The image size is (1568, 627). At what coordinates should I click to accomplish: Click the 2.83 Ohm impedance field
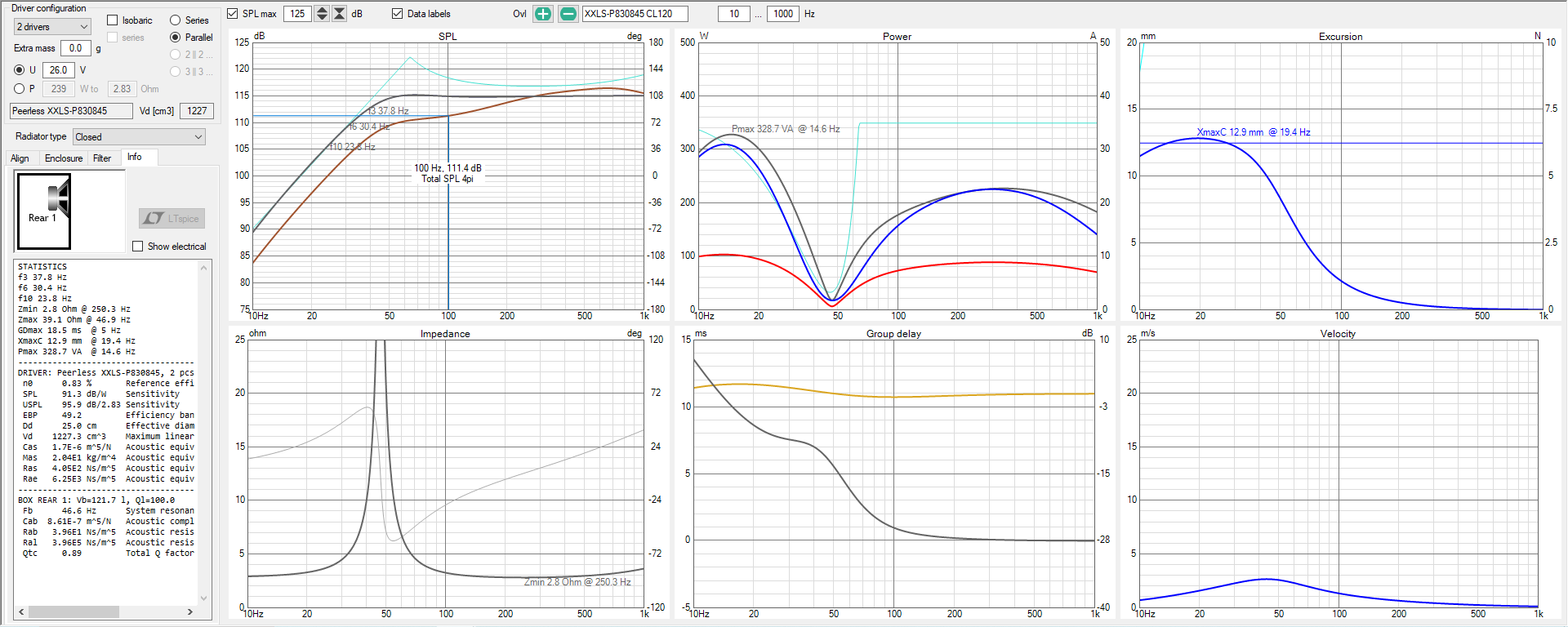click(x=122, y=89)
